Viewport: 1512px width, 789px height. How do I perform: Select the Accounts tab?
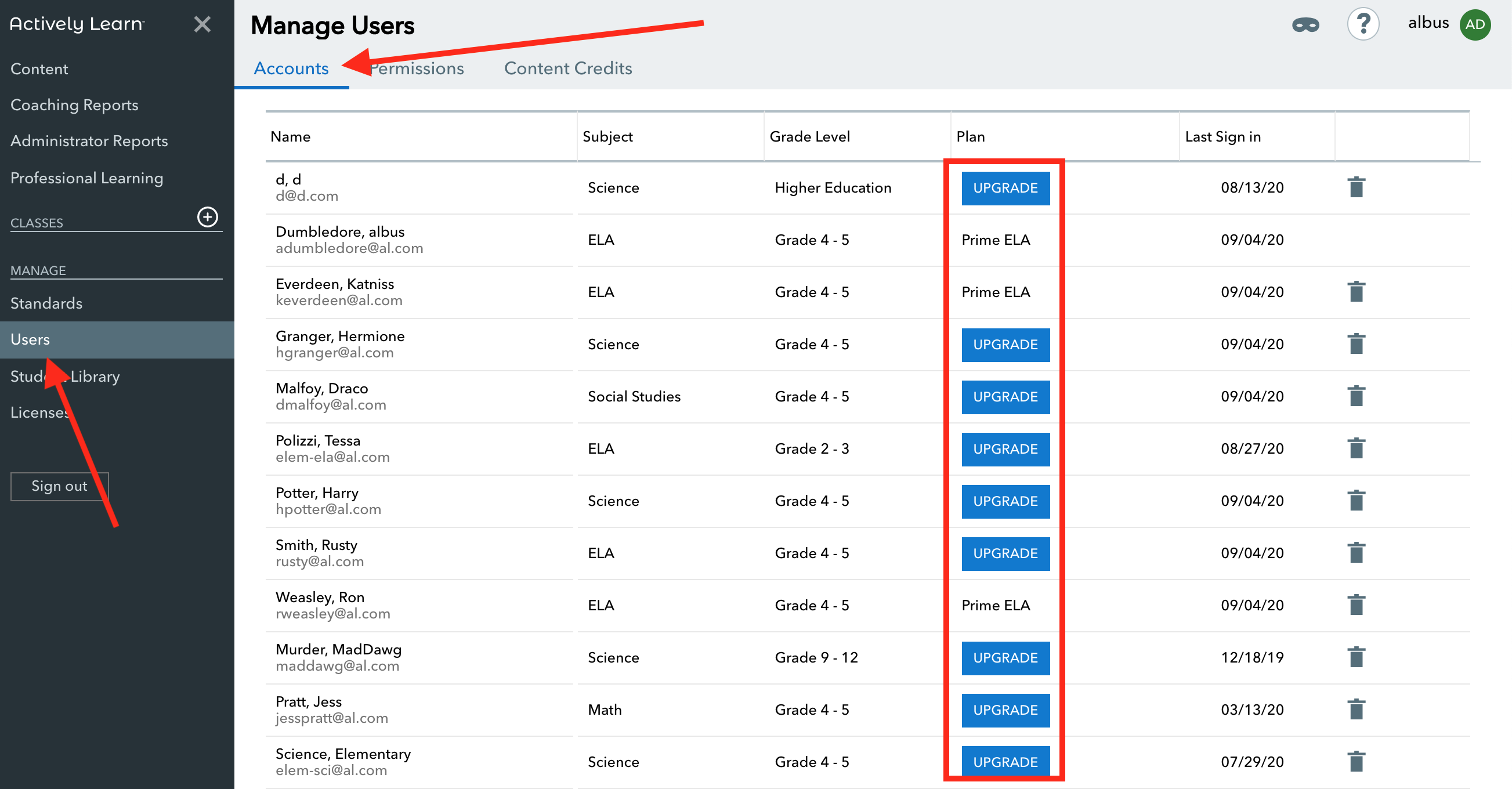pos(291,67)
